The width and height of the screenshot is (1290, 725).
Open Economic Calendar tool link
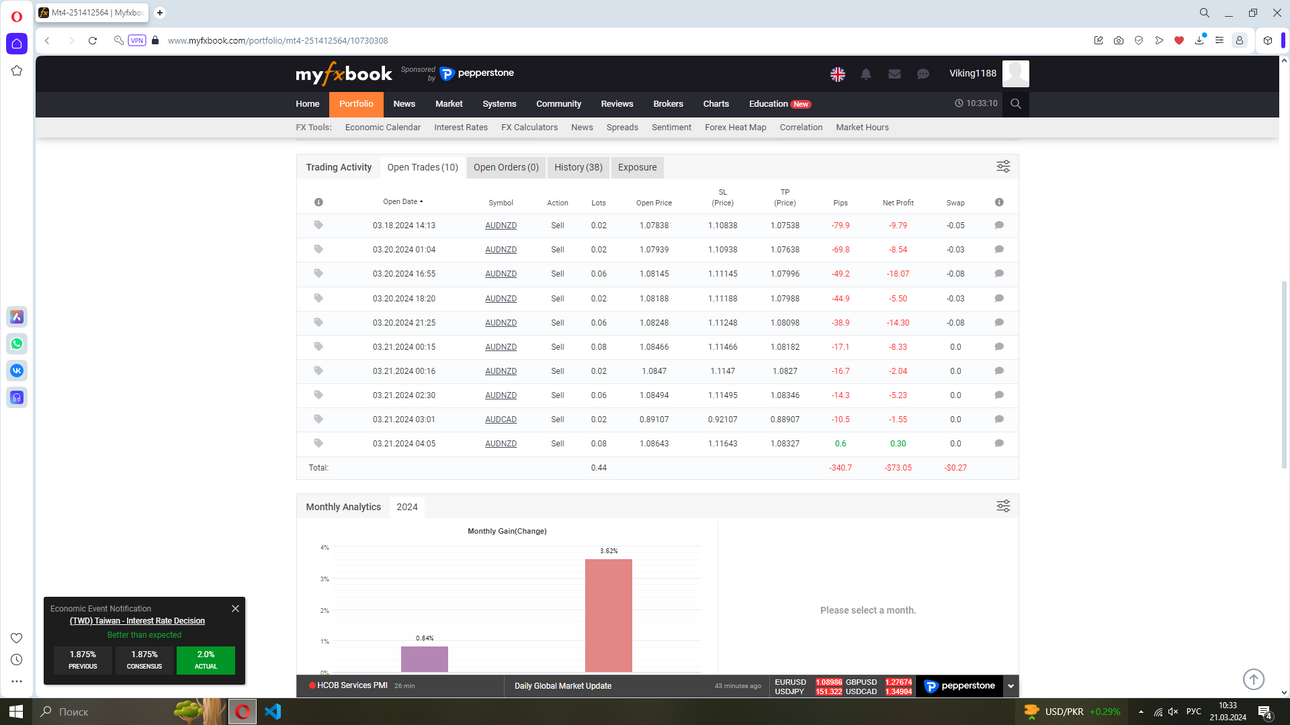[x=383, y=128]
